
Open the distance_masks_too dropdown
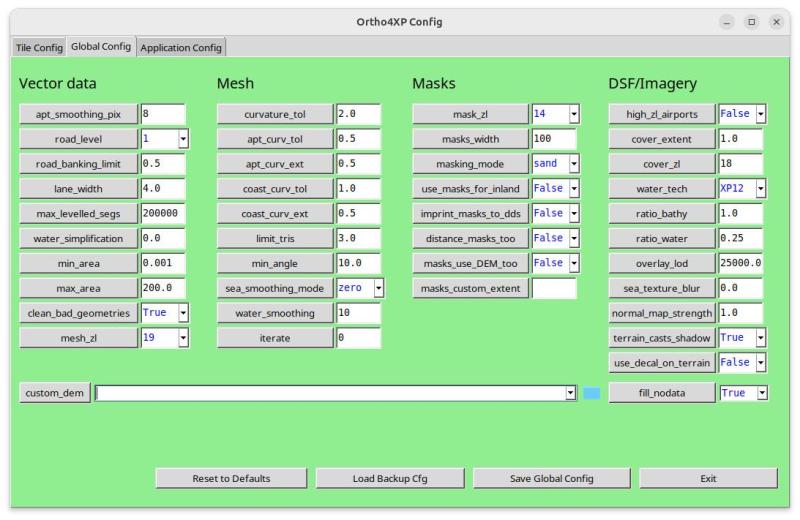point(574,238)
